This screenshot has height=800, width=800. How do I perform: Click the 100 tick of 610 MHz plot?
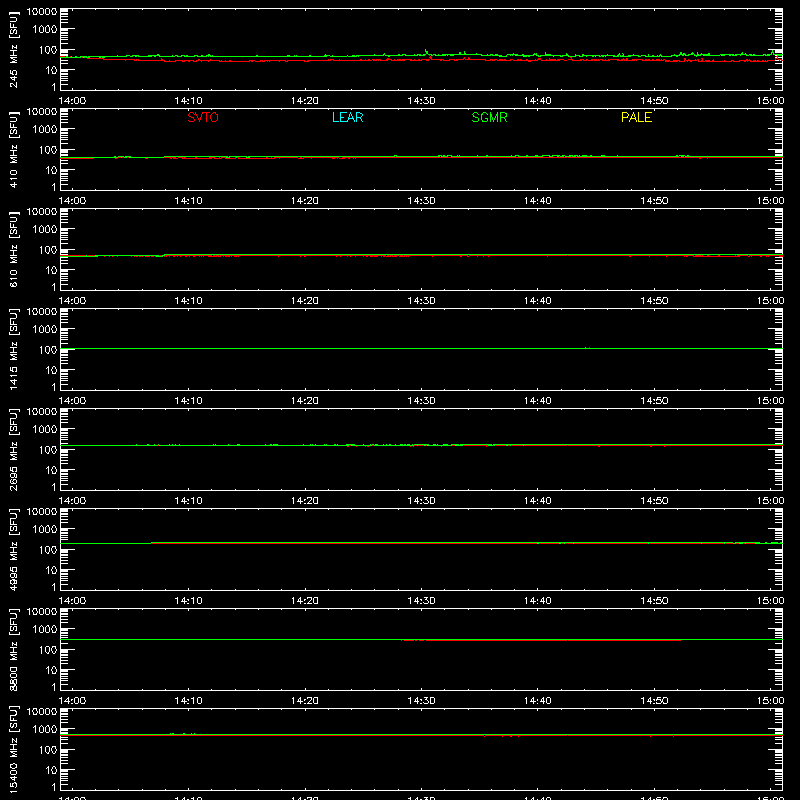48,250
